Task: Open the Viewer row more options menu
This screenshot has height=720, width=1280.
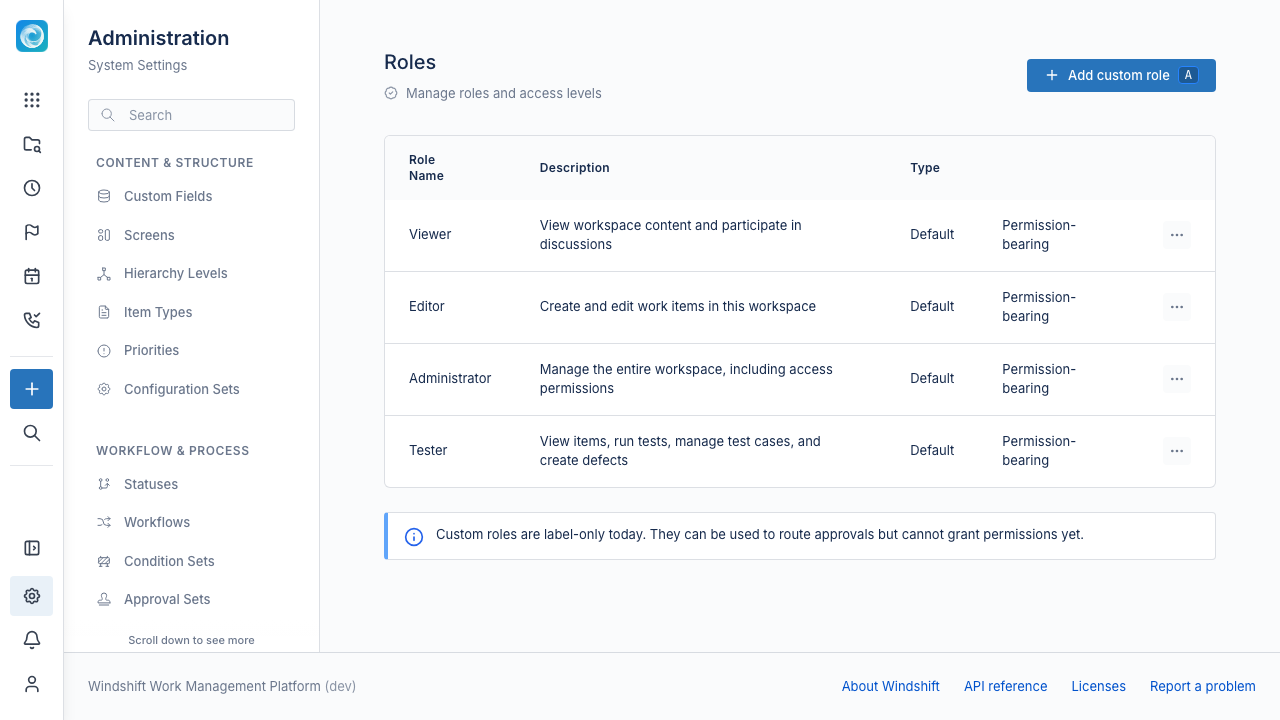Action: pos(1177,235)
